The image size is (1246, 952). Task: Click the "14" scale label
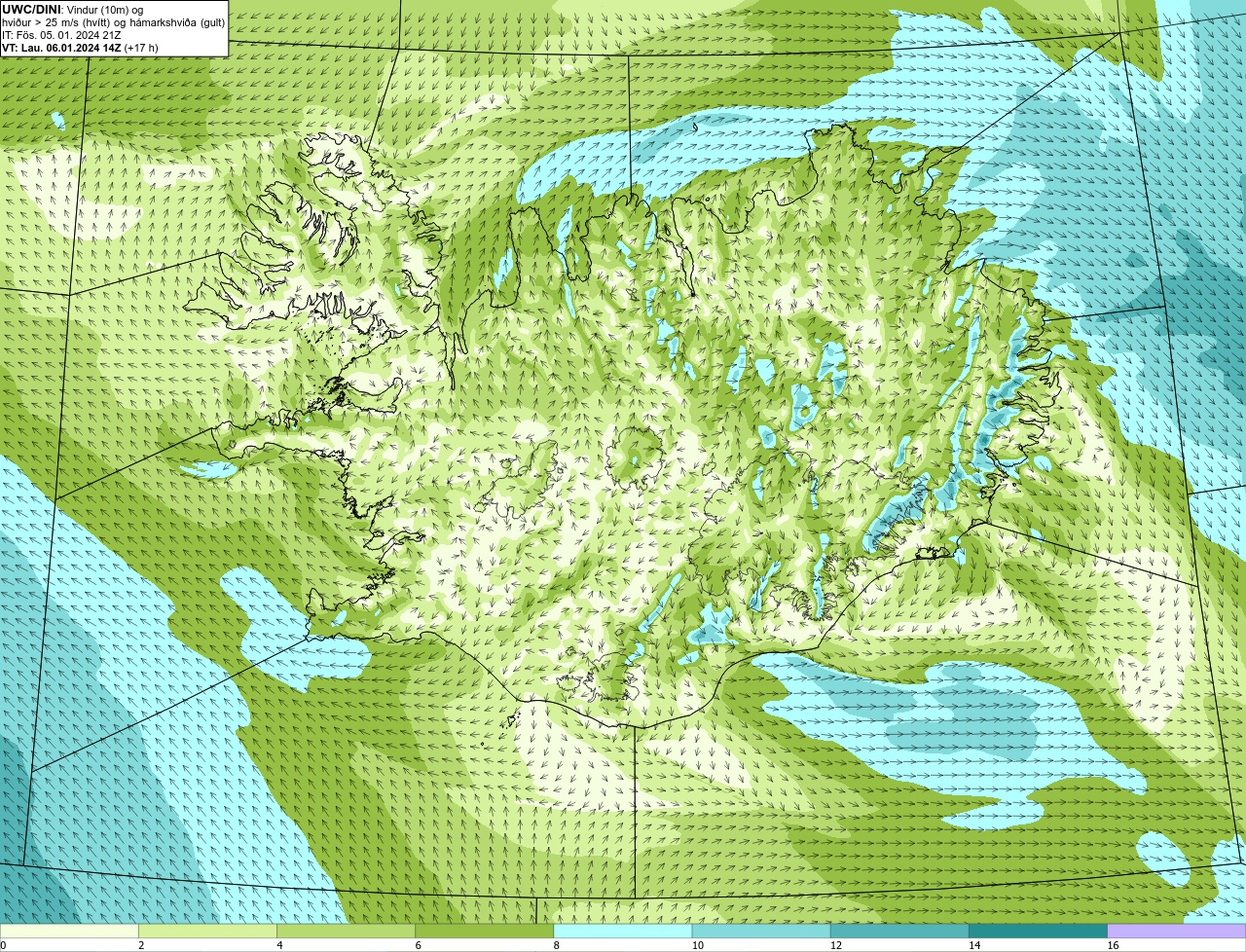click(x=974, y=945)
